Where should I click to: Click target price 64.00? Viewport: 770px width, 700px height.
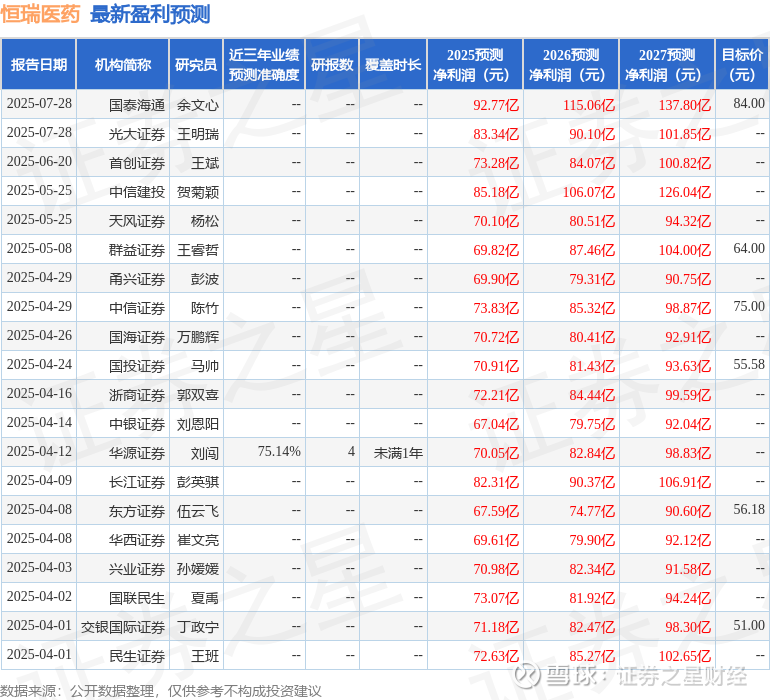[749, 248]
